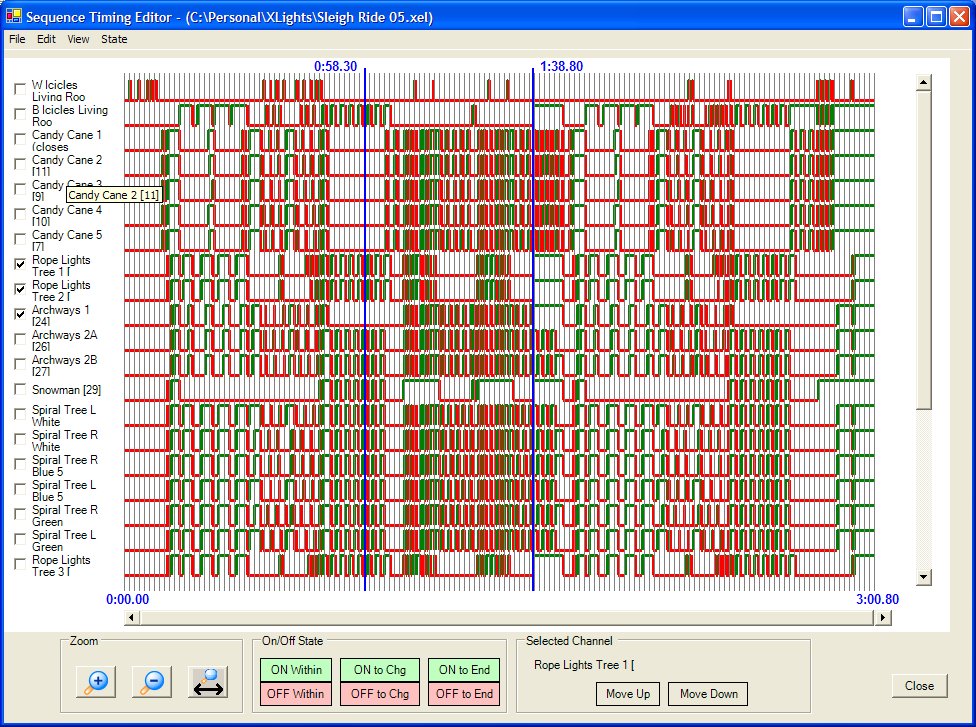Click the ON Within button
976x727 pixels.
296,670
